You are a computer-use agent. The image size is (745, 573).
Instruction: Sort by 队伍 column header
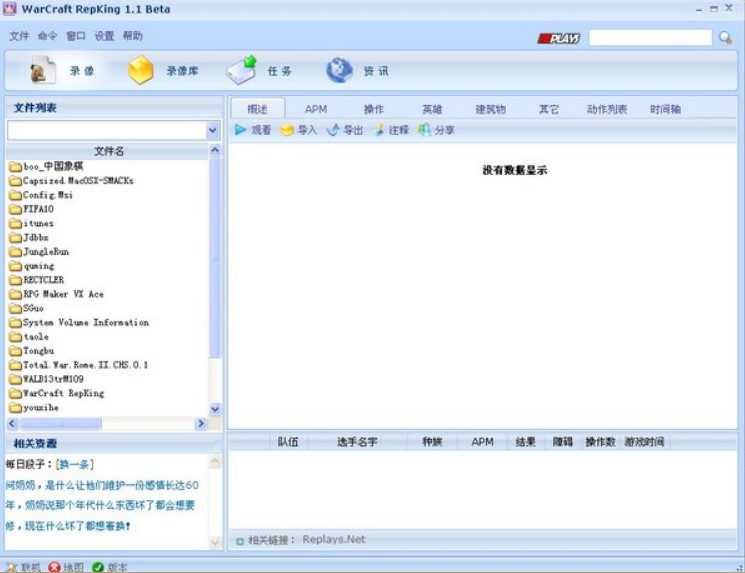pos(288,442)
